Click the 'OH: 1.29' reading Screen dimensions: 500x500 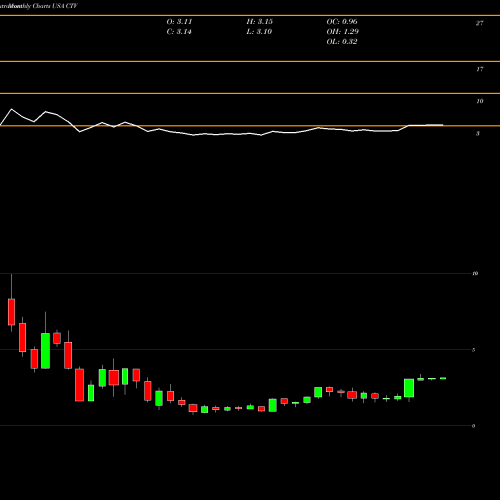342,32
